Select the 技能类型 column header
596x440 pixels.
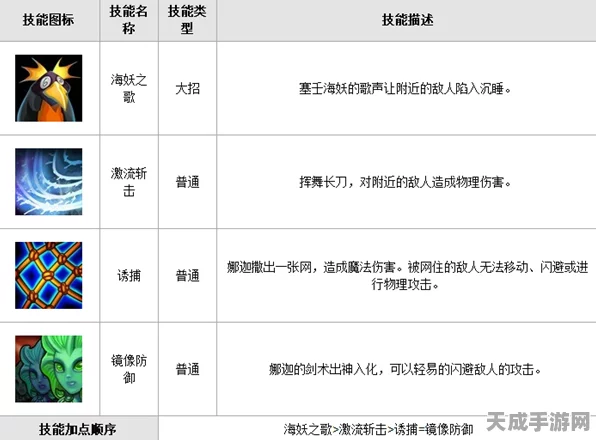click(187, 20)
